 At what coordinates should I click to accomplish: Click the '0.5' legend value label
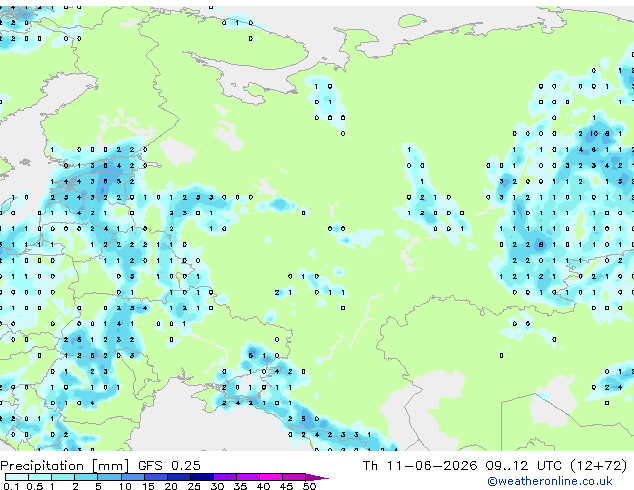tap(35, 486)
